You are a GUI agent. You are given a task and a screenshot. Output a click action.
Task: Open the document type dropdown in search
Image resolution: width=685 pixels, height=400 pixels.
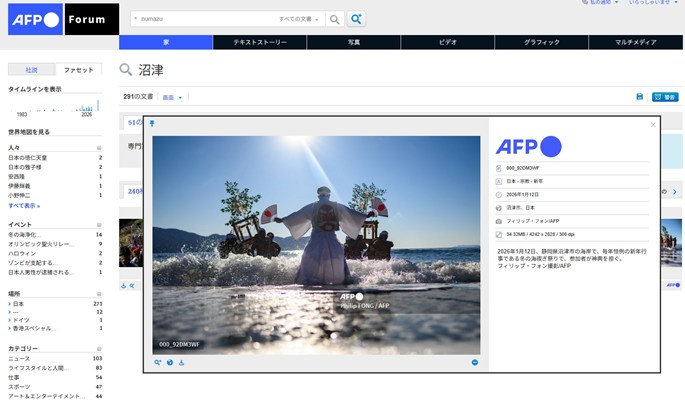coord(300,19)
